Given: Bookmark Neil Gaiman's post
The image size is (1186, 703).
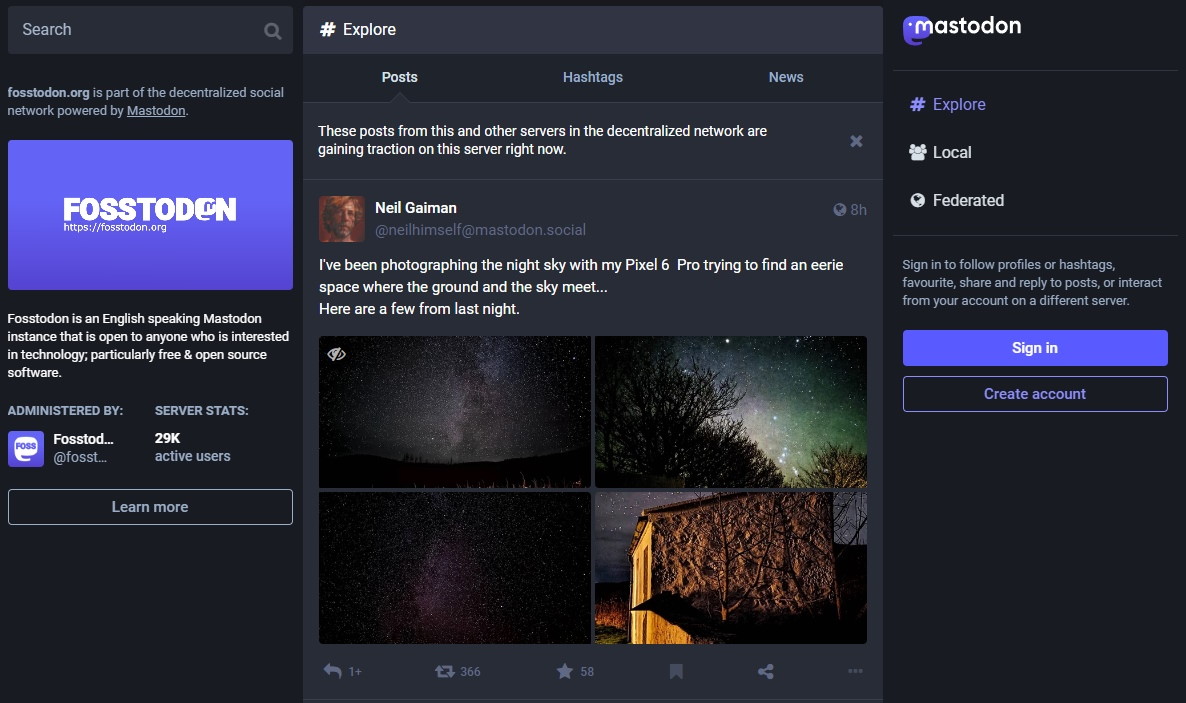Looking at the screenshot, I should pos(676,671).
